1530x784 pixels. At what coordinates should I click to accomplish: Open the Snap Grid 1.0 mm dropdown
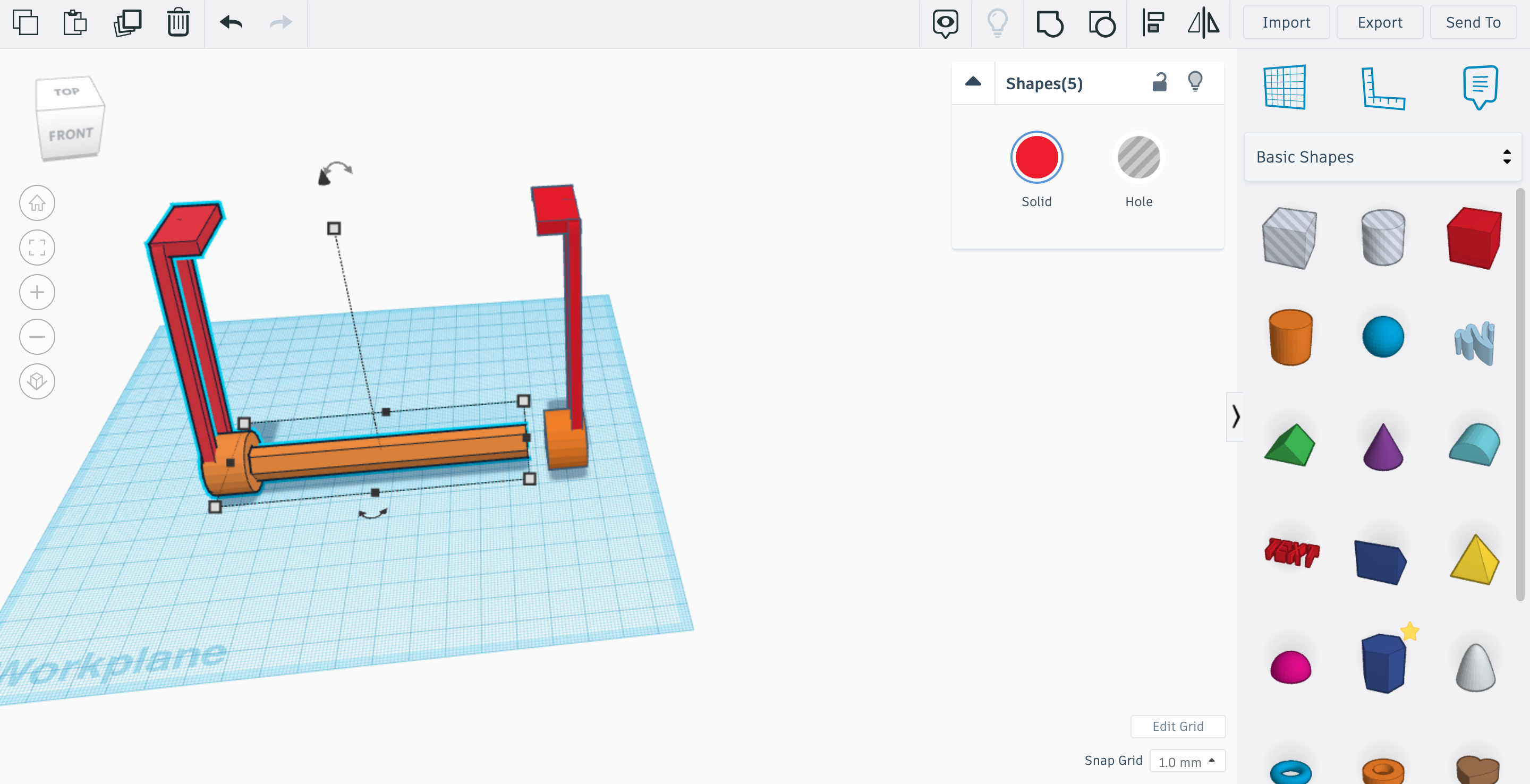coord(1187,762)
